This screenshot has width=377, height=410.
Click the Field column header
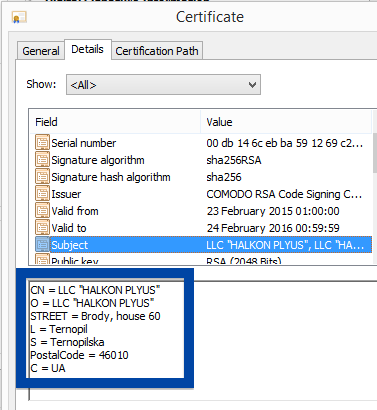point(115,122)
